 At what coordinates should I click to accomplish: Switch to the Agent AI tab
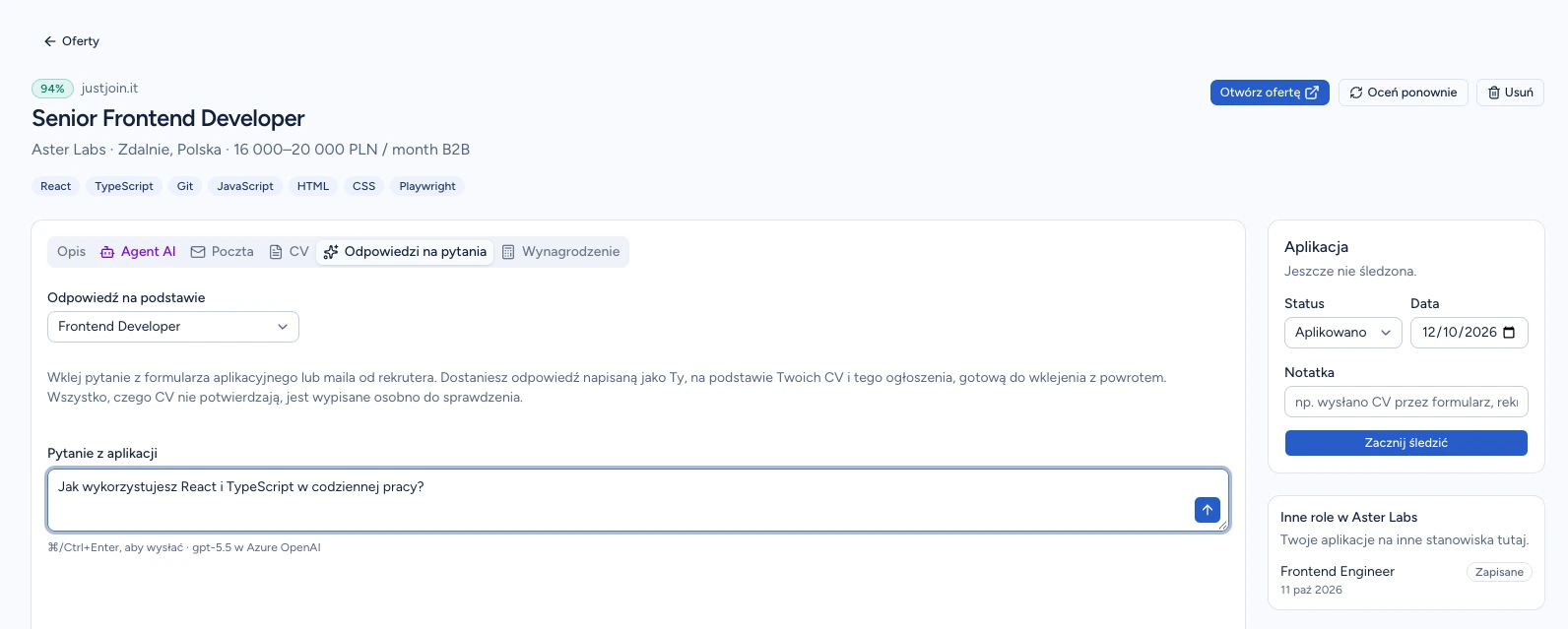tap(138, 252)
